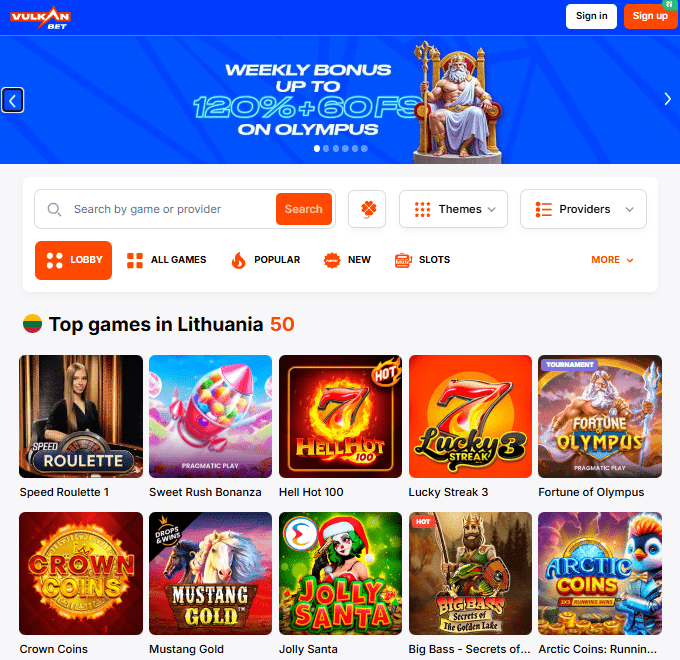
Task: Go to next banner slide arrow
Action: (x=667, y=99)
